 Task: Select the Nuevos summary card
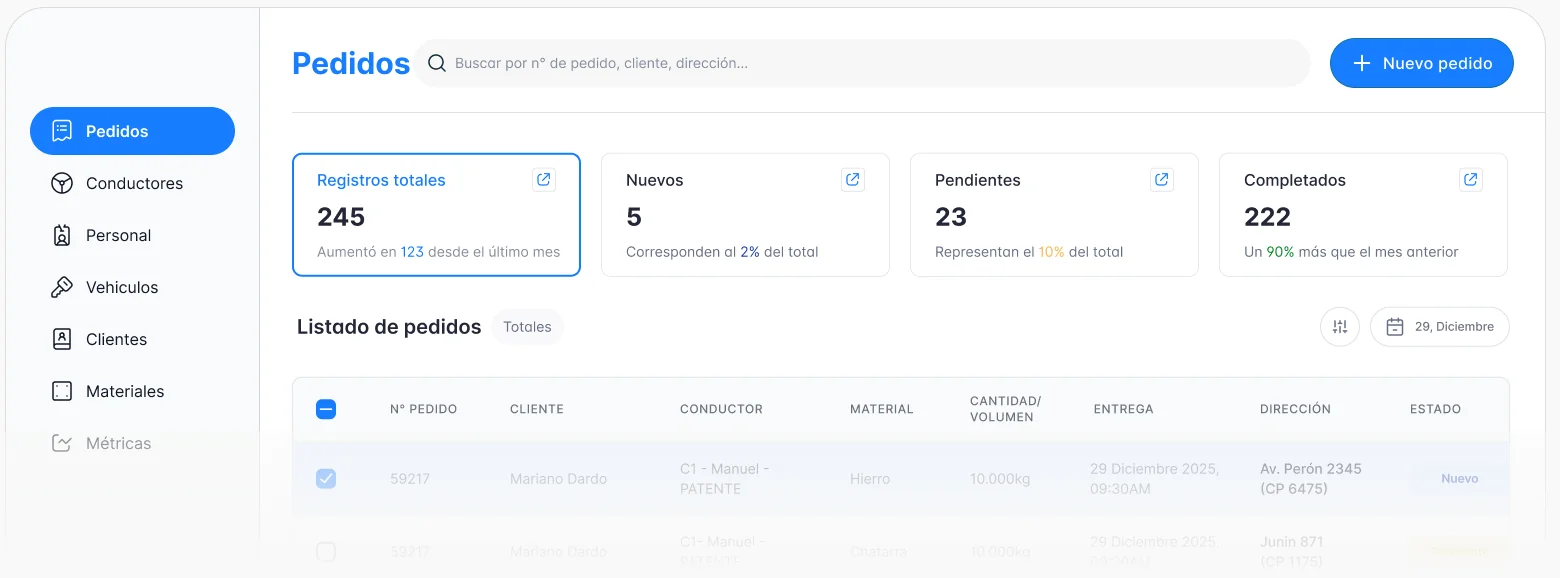745,215
